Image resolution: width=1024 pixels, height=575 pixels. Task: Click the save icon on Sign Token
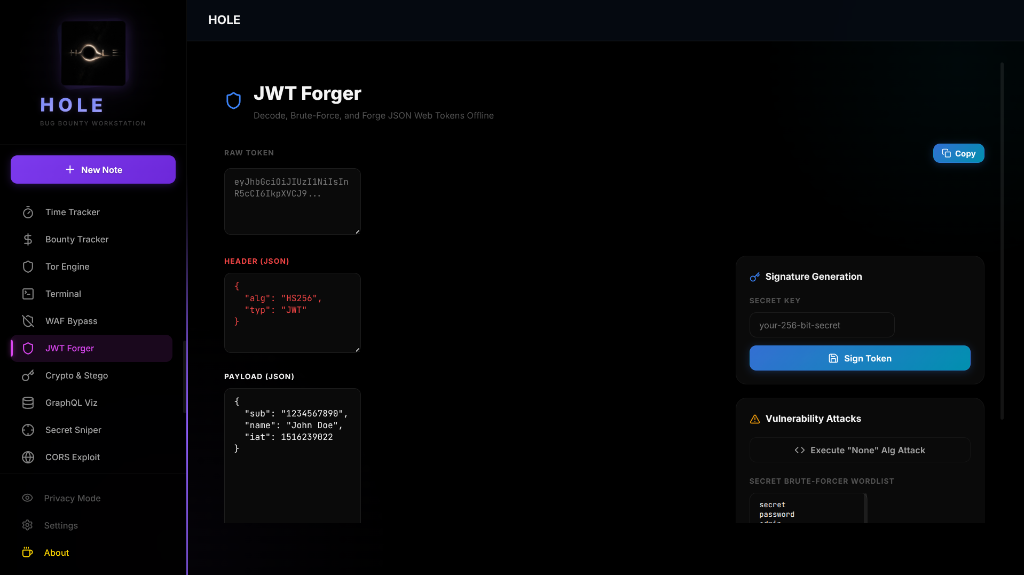point(833,358)
